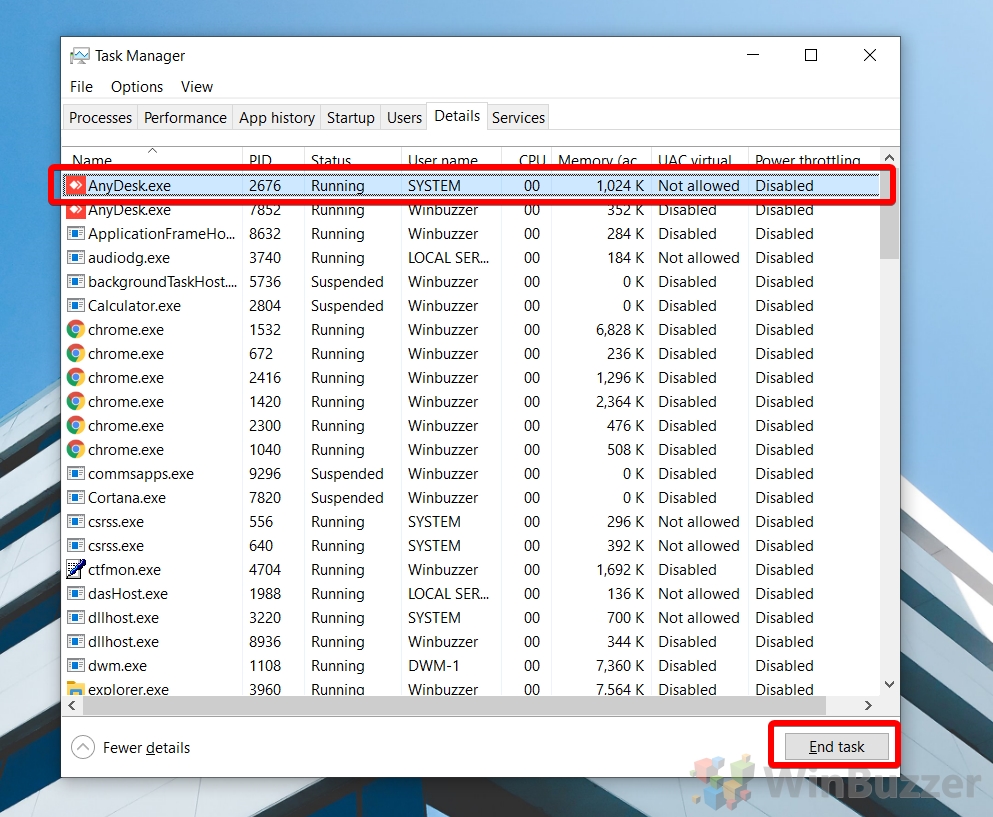
Task: Click the csrss.exe icon for PID 640
Action: pyautogui.click(x=76, y=546)
